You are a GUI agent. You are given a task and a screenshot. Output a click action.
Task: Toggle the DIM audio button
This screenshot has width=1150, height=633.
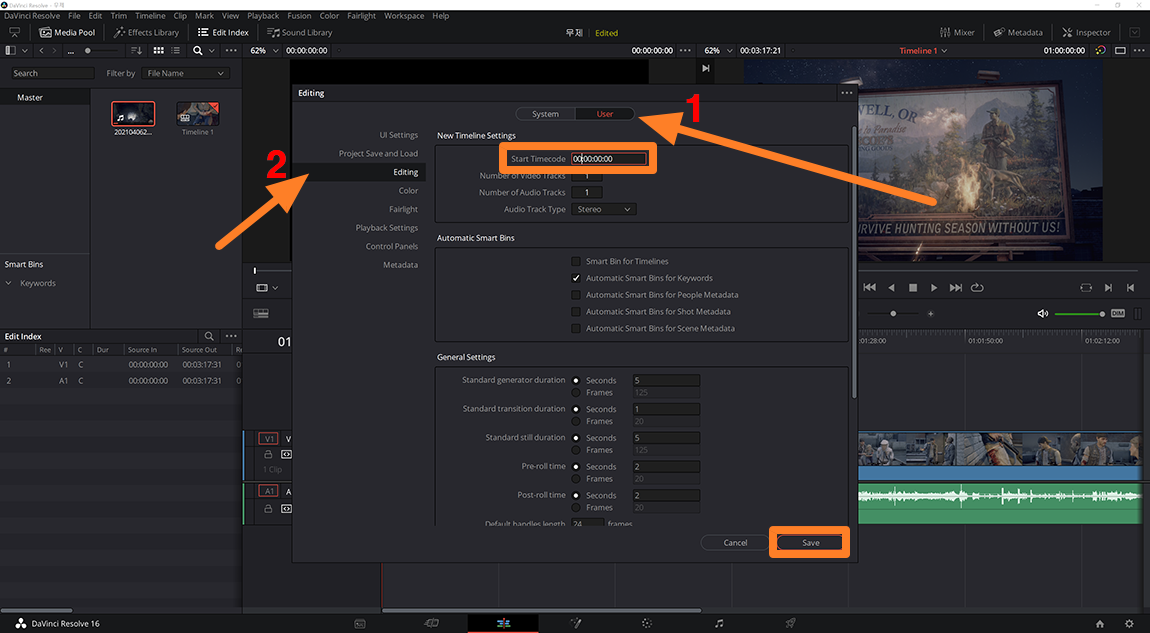pyautogui.click(x=1118, y=313)
